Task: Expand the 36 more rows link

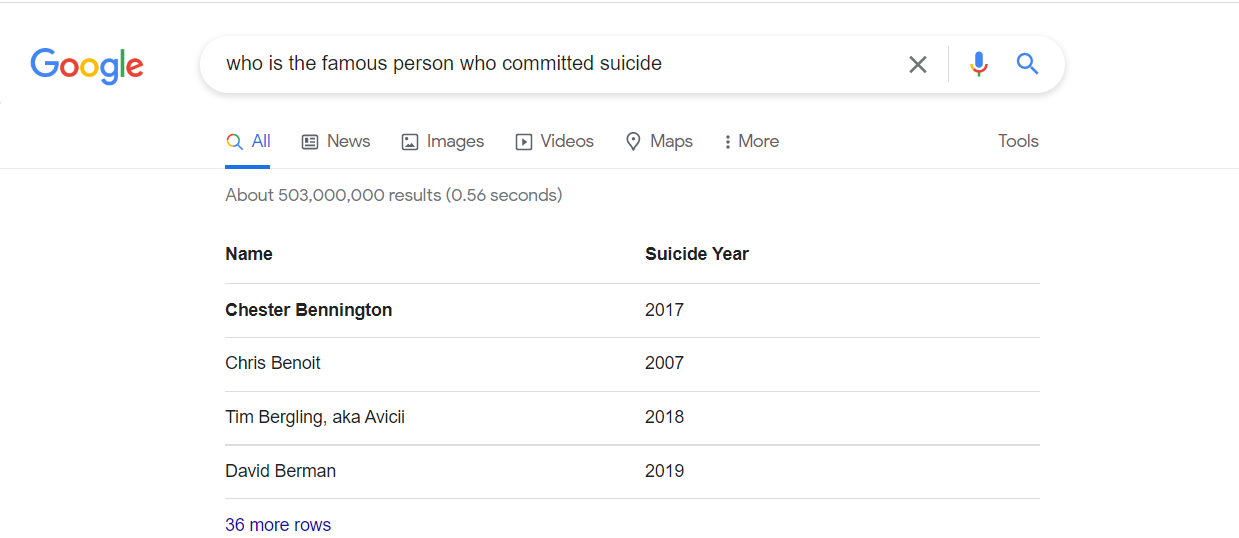Action: (x=278, y=525)
